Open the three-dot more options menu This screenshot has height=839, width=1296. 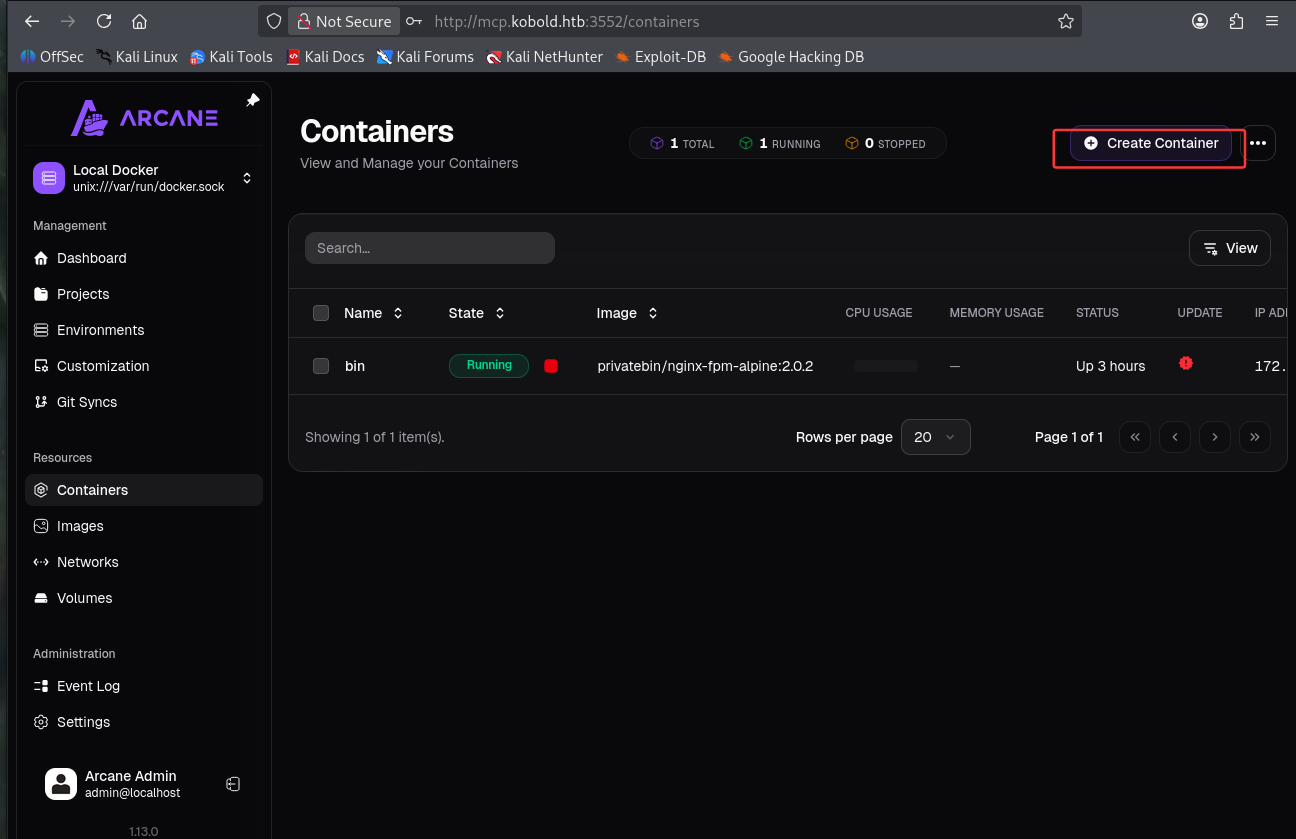coord(1258,143)
